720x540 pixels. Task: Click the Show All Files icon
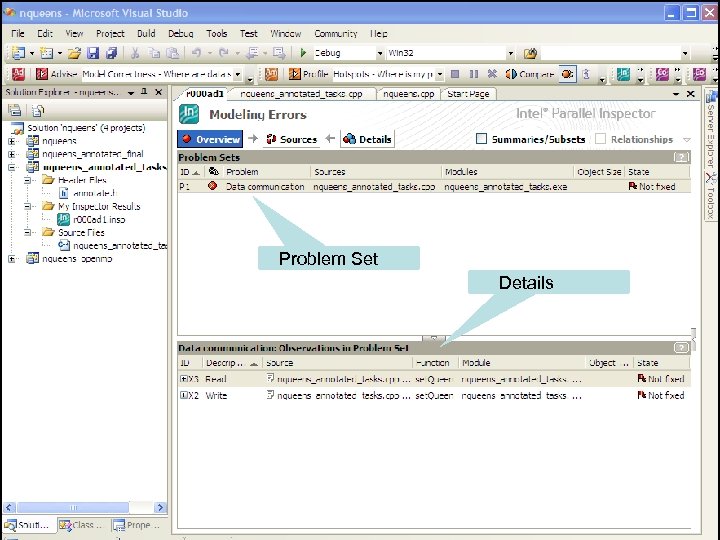click(x=38, y=110)
